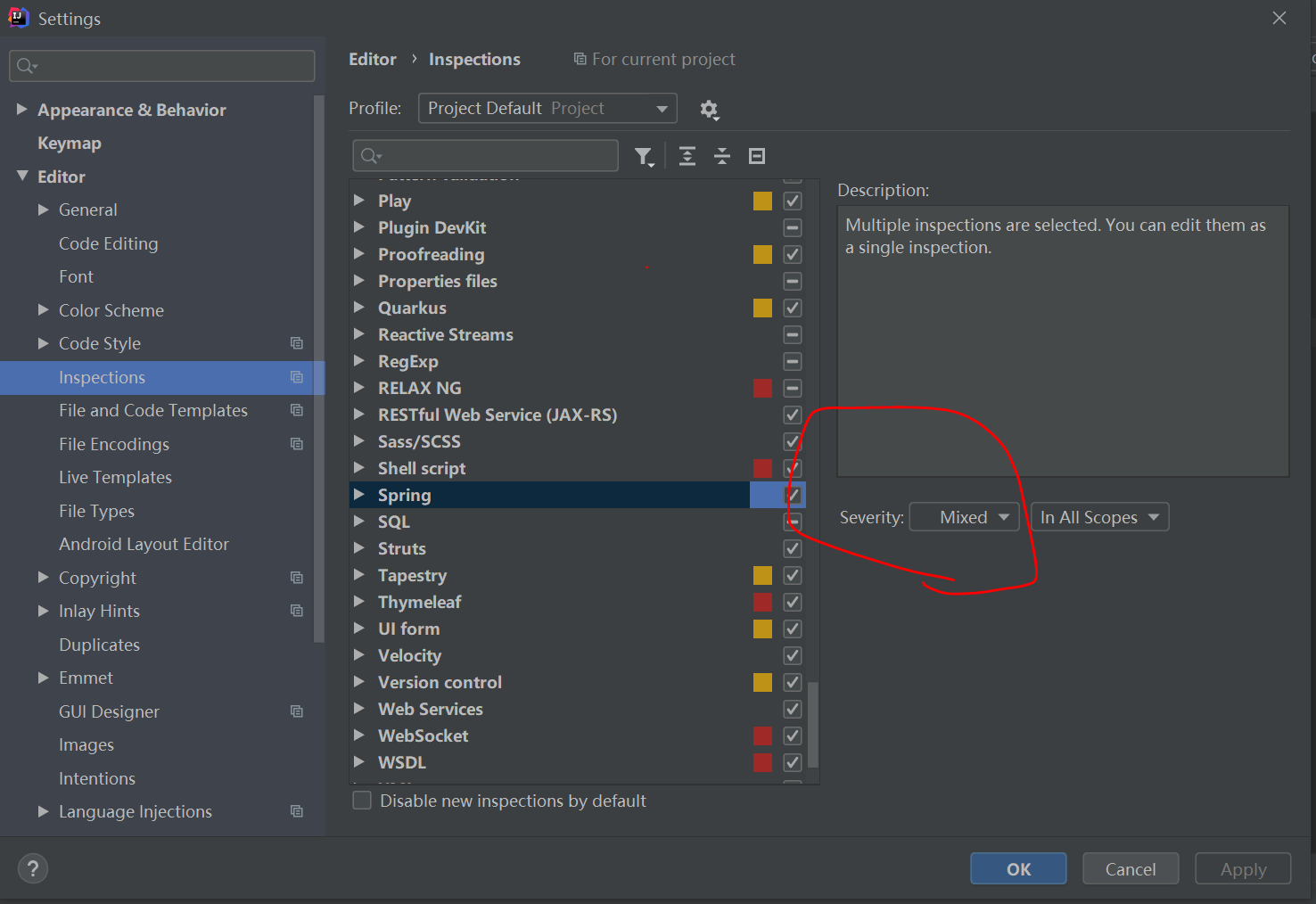Viewport: 1316px width, 904px height.
Task: Open the In All Scopes dropdown
Action: [1099, 517]
